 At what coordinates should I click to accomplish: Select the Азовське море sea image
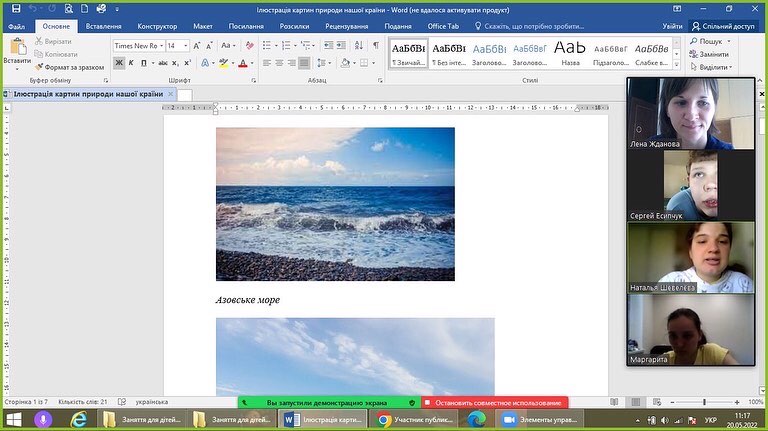click(335, 204)
